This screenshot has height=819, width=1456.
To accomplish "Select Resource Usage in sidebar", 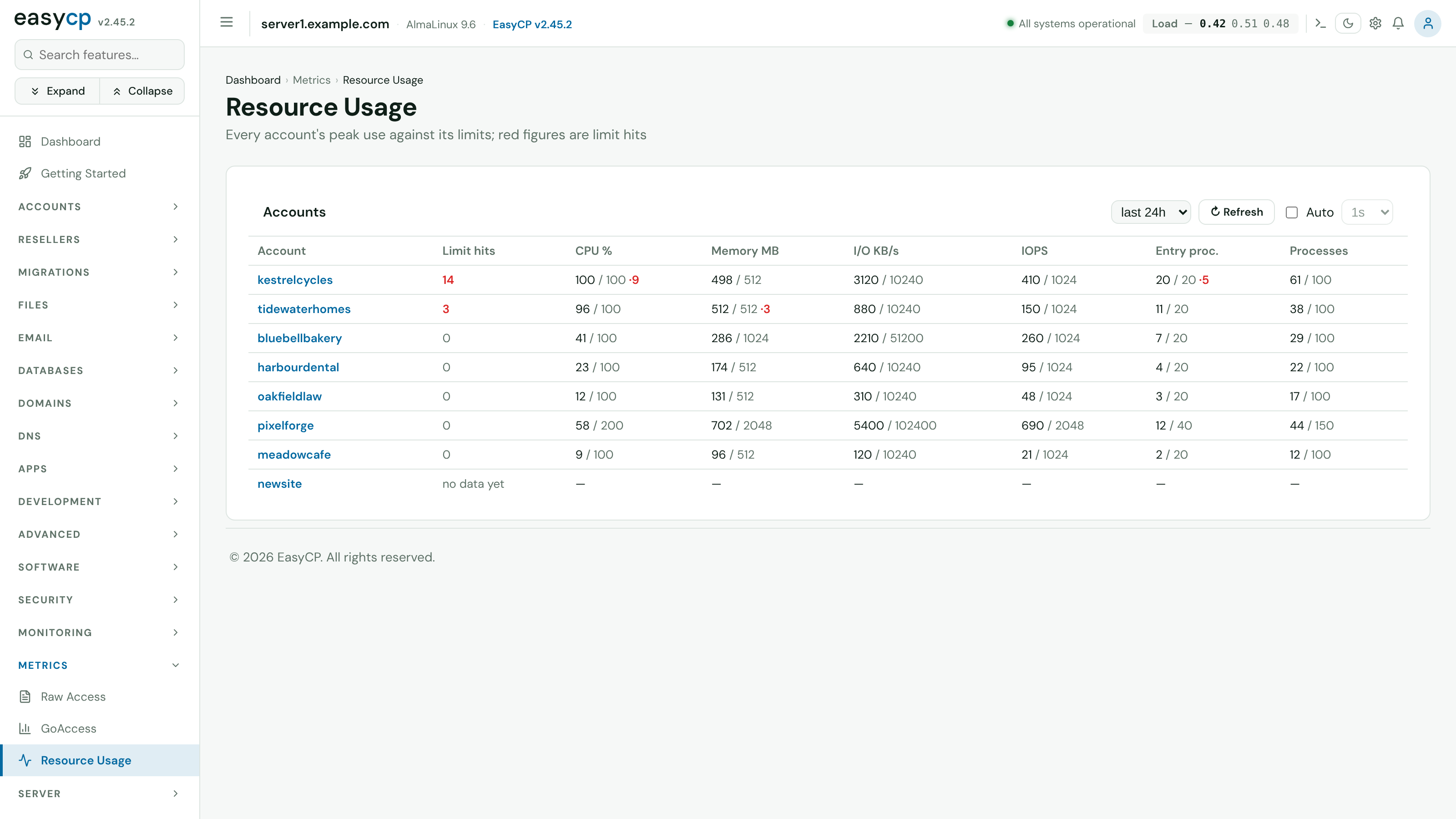I will [x=100, y=760].
